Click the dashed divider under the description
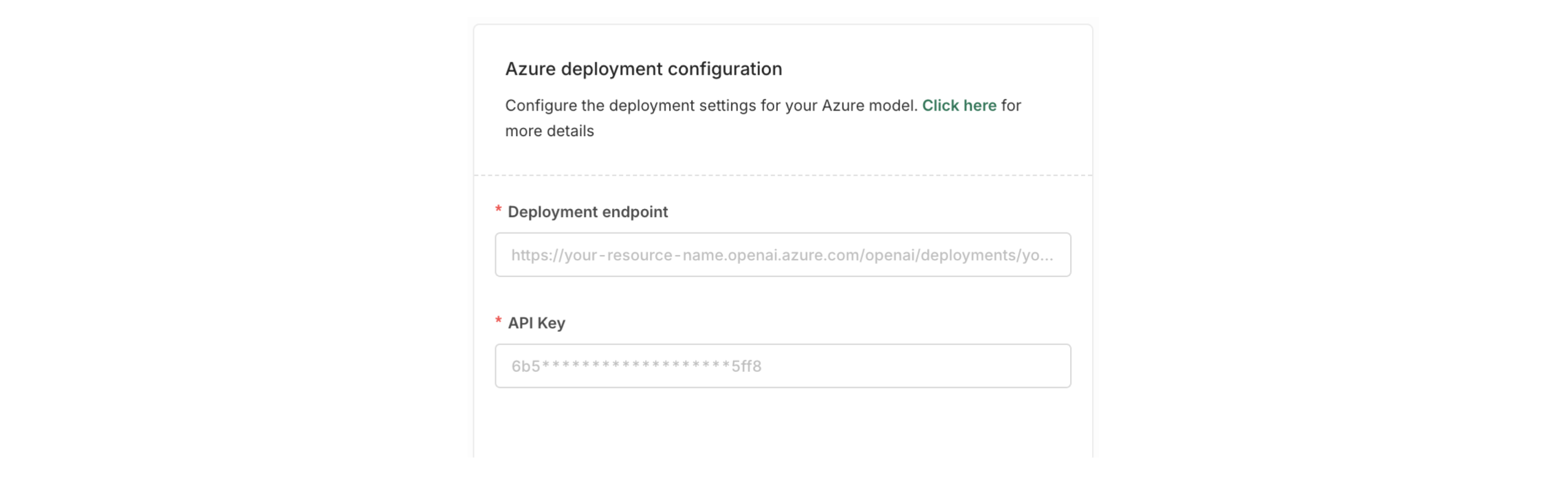Viewport: 1568px width, 477px height. pos(783,175)
